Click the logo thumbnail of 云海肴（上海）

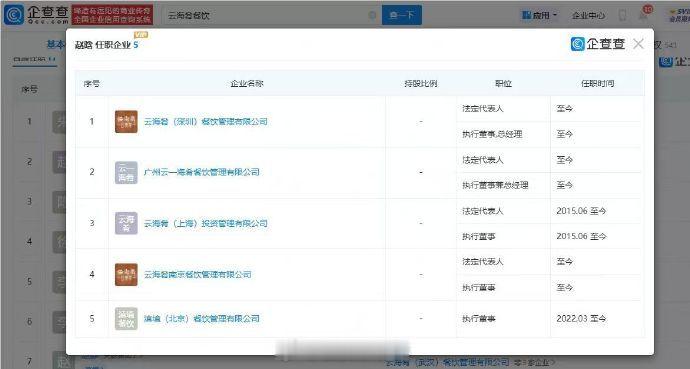(x=126, y=223)
